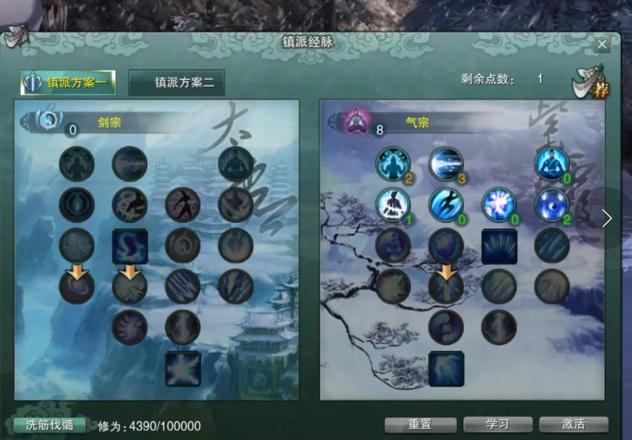Click the swirling orb skill with level 2

click(x=552, y=205)
